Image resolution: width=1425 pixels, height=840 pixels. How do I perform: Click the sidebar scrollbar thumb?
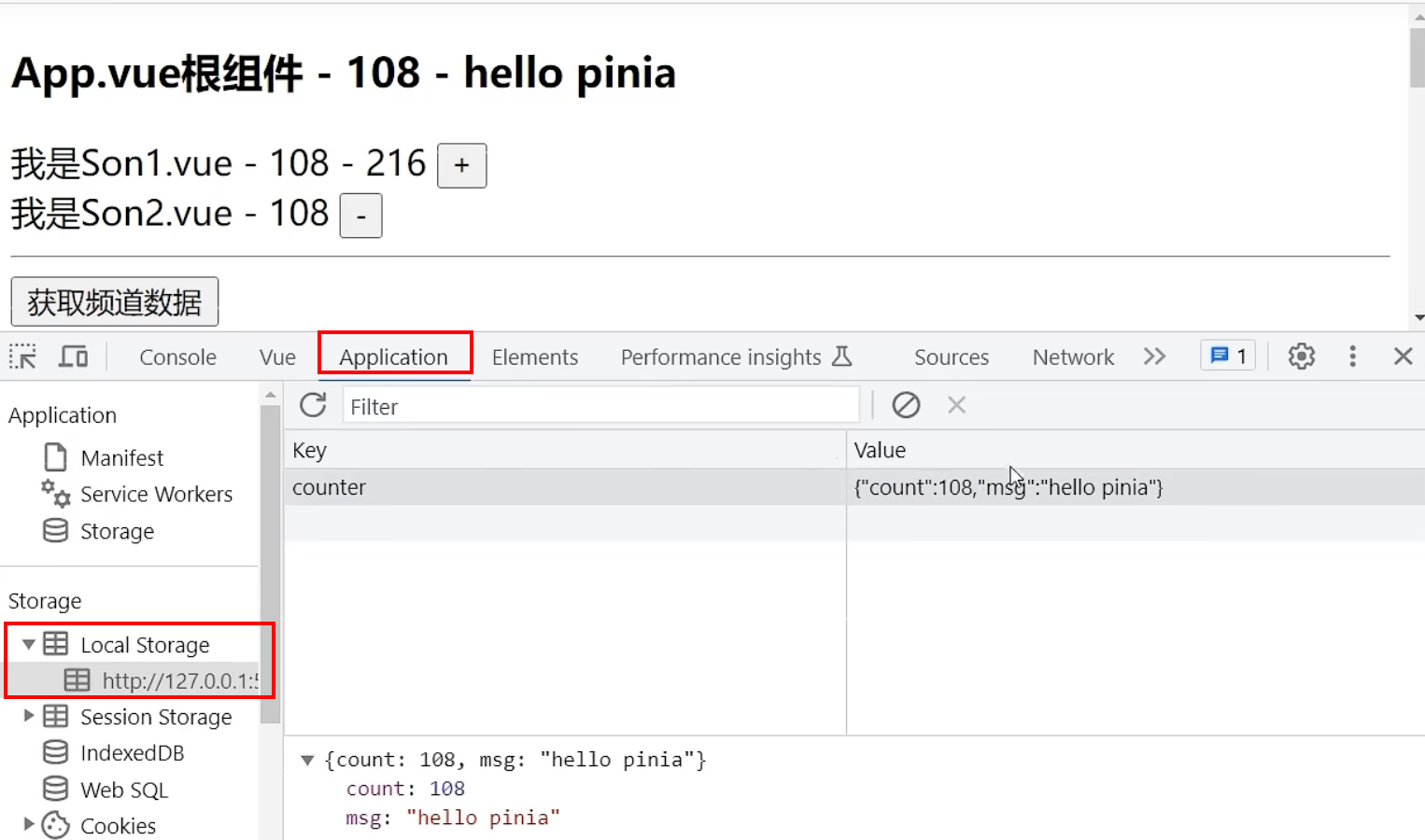(270, 564)
